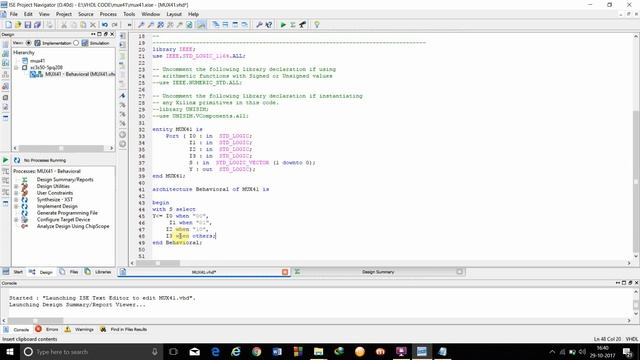Open the Source menu
Screen dimensions: 640x360
tap(86, 14)
